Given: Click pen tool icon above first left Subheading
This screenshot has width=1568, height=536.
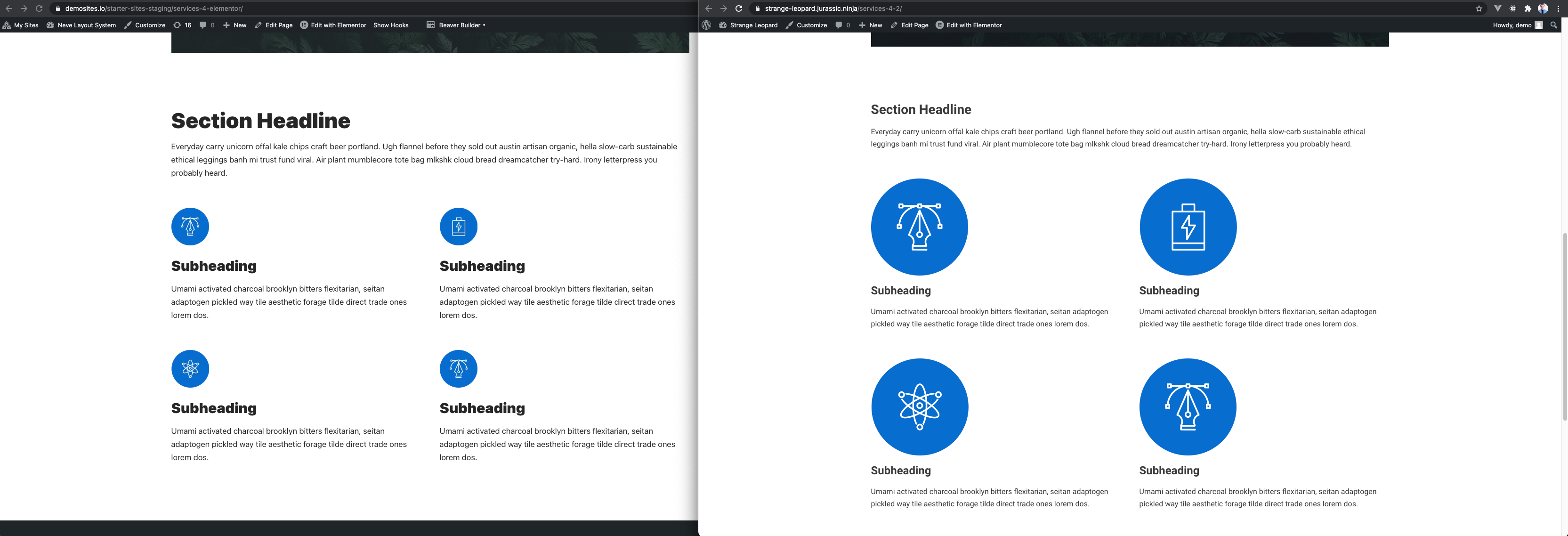Looking at the screenshot, I should pyautogui.click(x=190, y=227).
